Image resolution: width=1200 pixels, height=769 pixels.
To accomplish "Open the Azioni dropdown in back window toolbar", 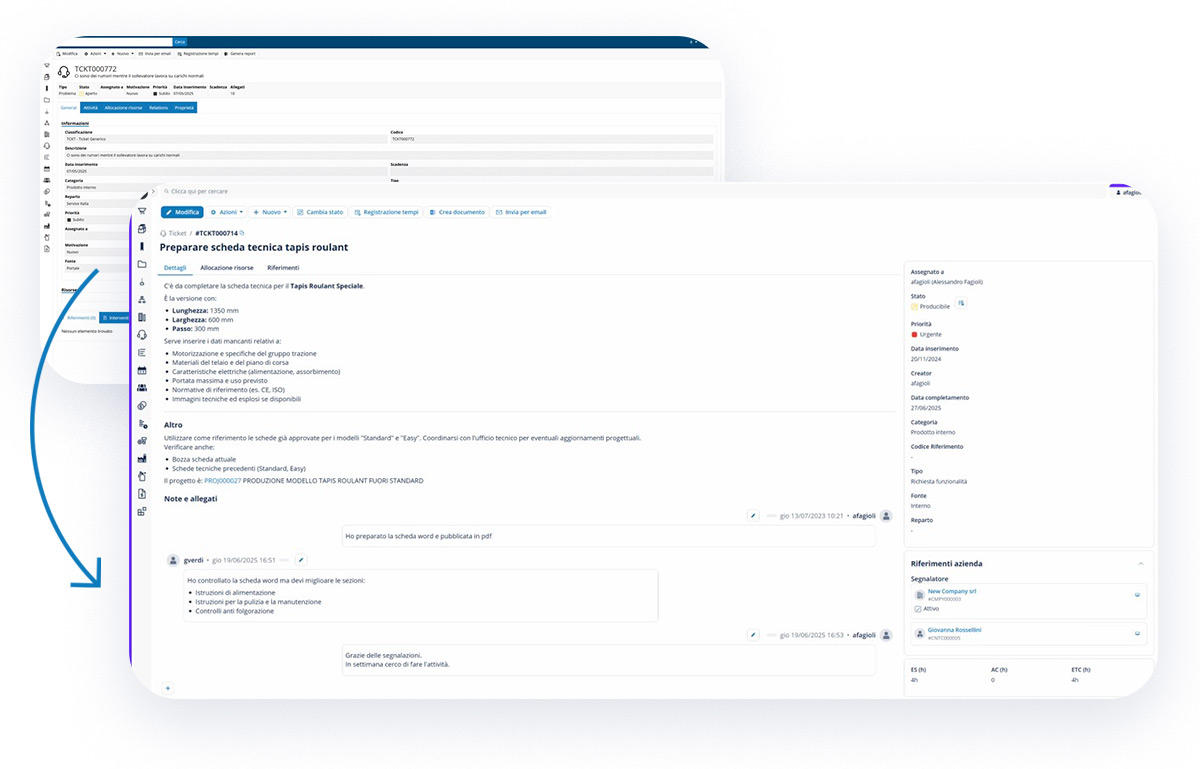I will click(96, 53).
